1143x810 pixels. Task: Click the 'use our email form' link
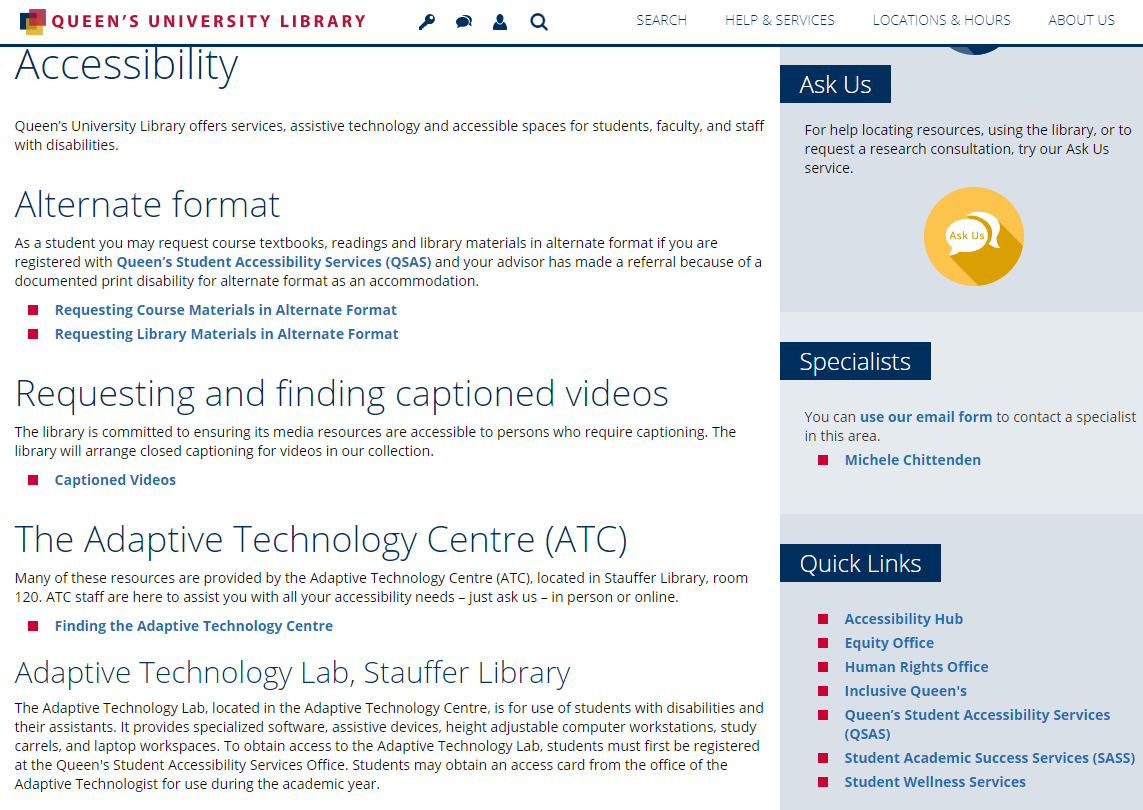click(x=926, y=417)
